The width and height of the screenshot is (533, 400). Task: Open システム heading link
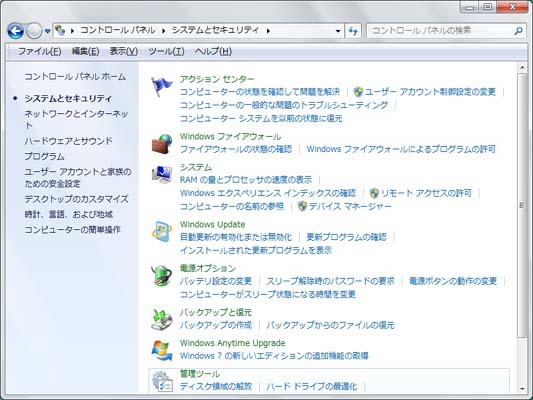click(x=195, y=167)
